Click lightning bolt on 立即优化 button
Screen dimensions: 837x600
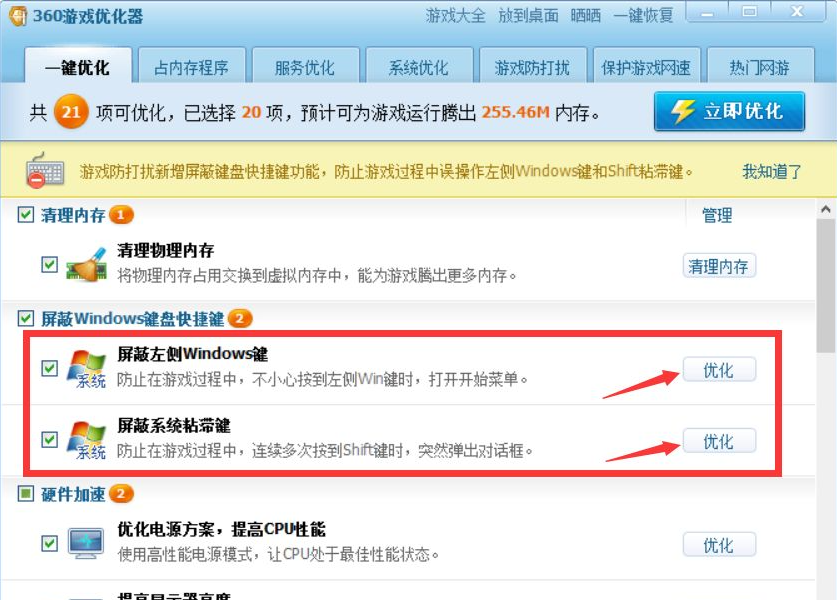tap(682, 111)
